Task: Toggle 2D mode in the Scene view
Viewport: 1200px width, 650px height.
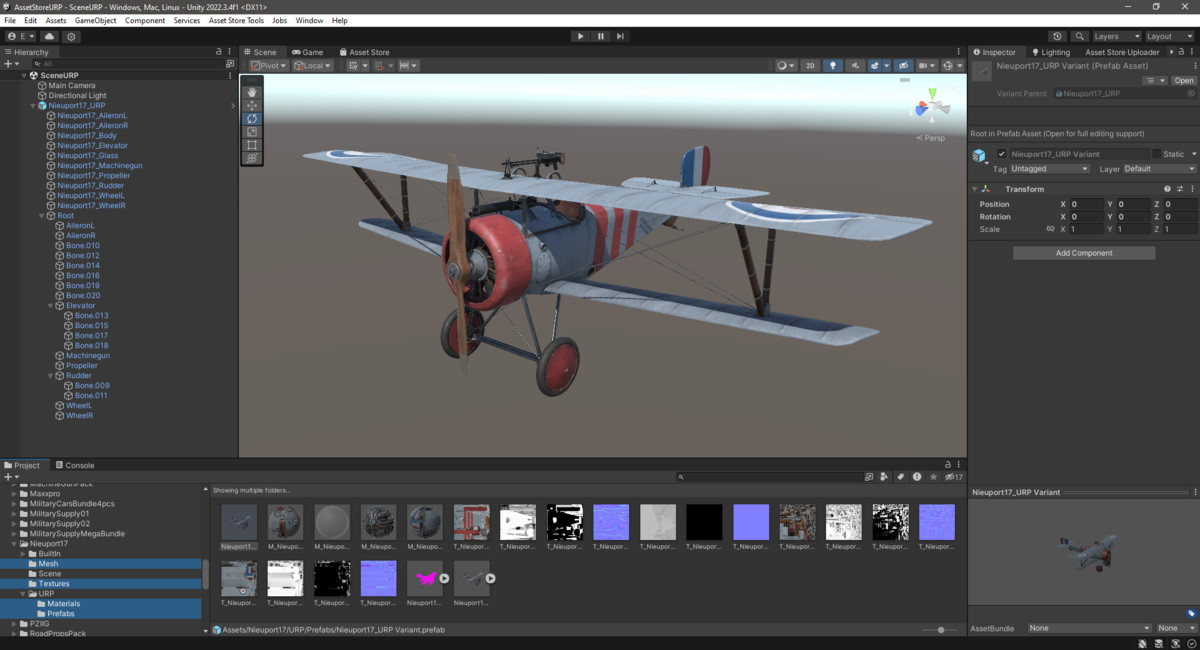Action: pyautogui.click(x=808, y=65)
